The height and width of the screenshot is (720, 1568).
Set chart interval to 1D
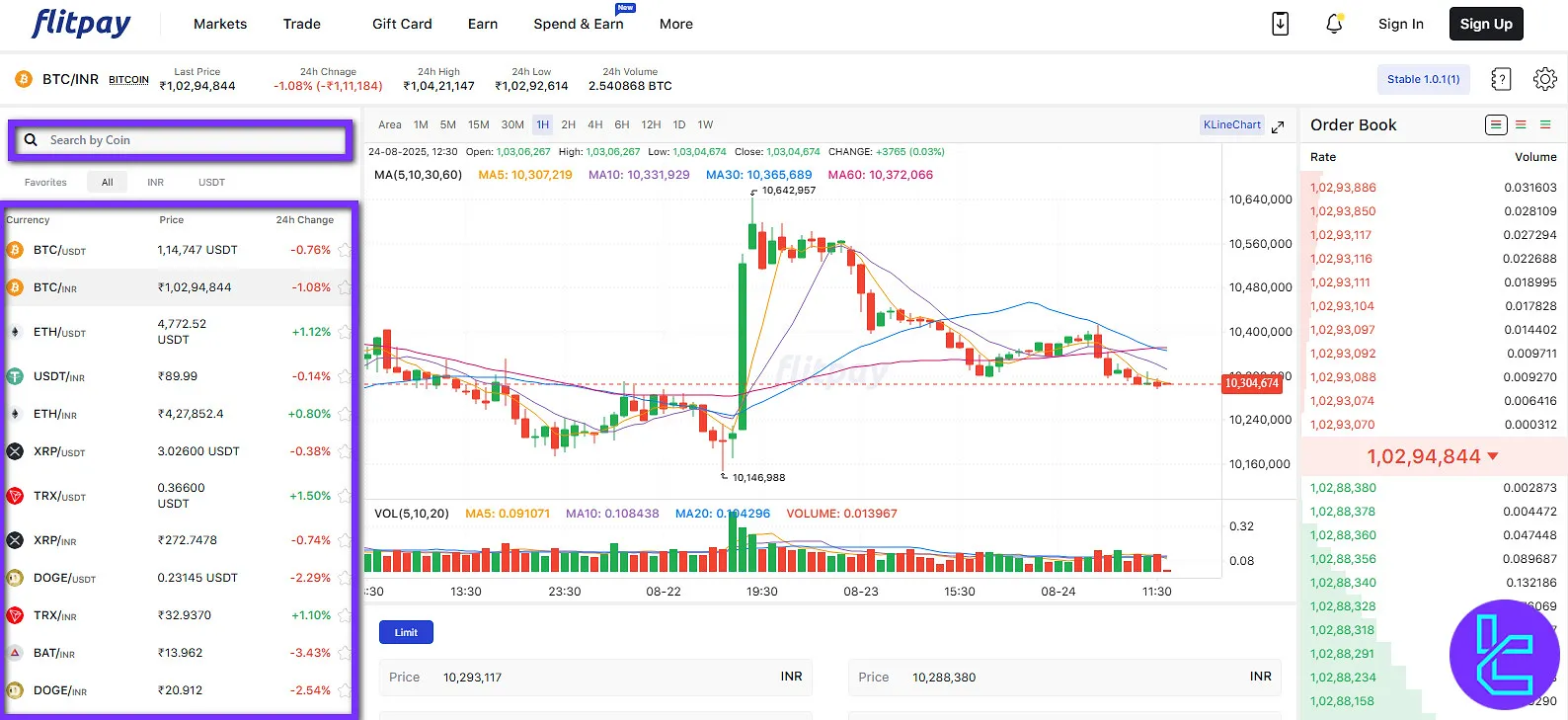pyautogui.click(x=679, y=124)
